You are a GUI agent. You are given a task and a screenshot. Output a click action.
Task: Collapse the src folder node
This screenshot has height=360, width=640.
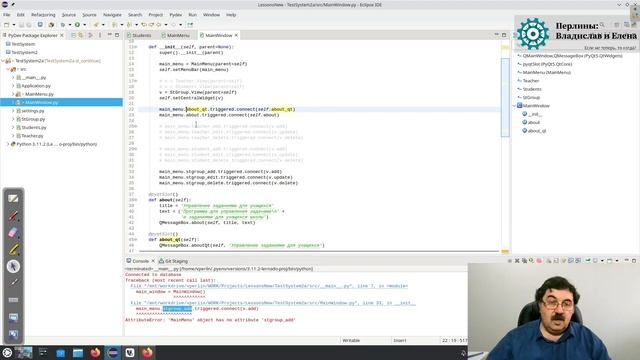coord(8,69)
